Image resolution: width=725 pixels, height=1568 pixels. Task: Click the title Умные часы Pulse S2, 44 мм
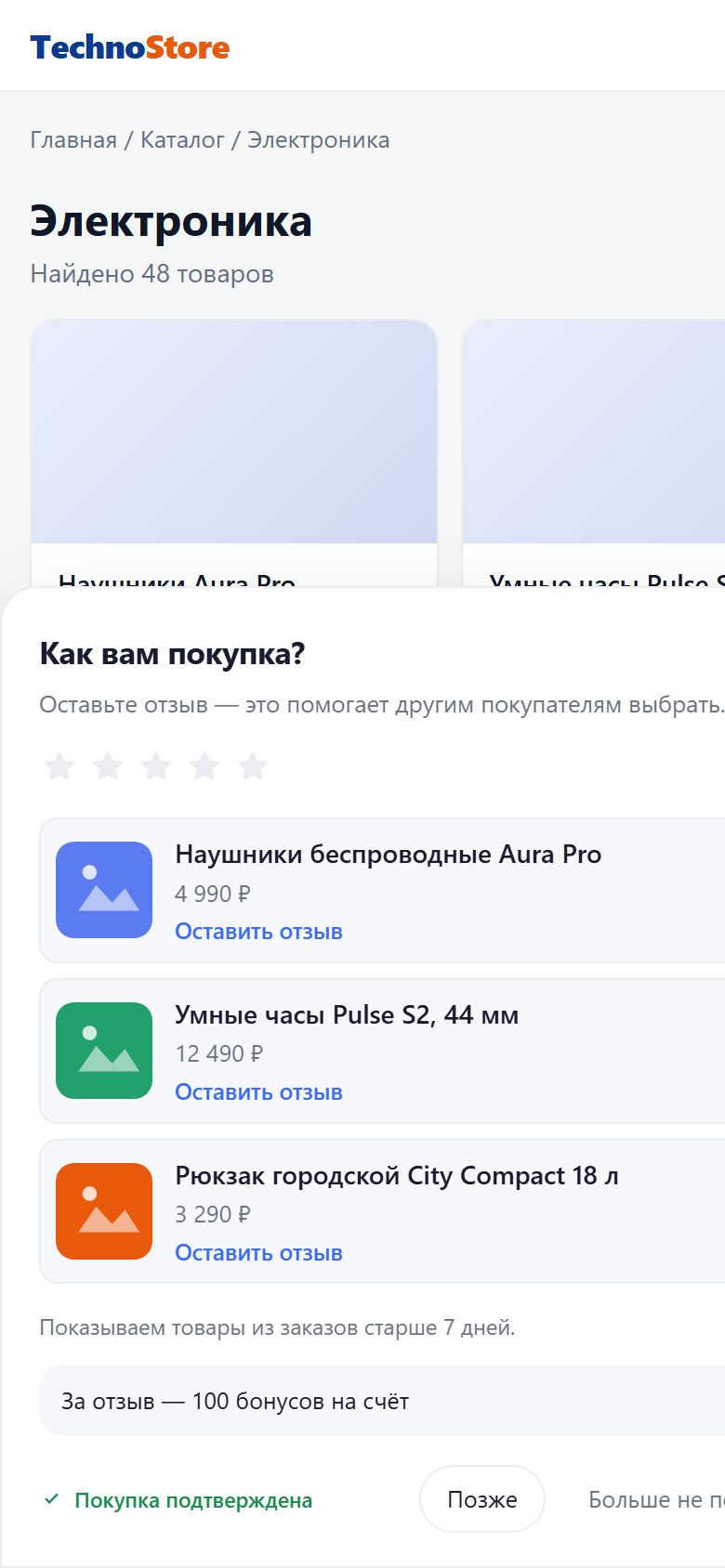(x=347, y=1015)
